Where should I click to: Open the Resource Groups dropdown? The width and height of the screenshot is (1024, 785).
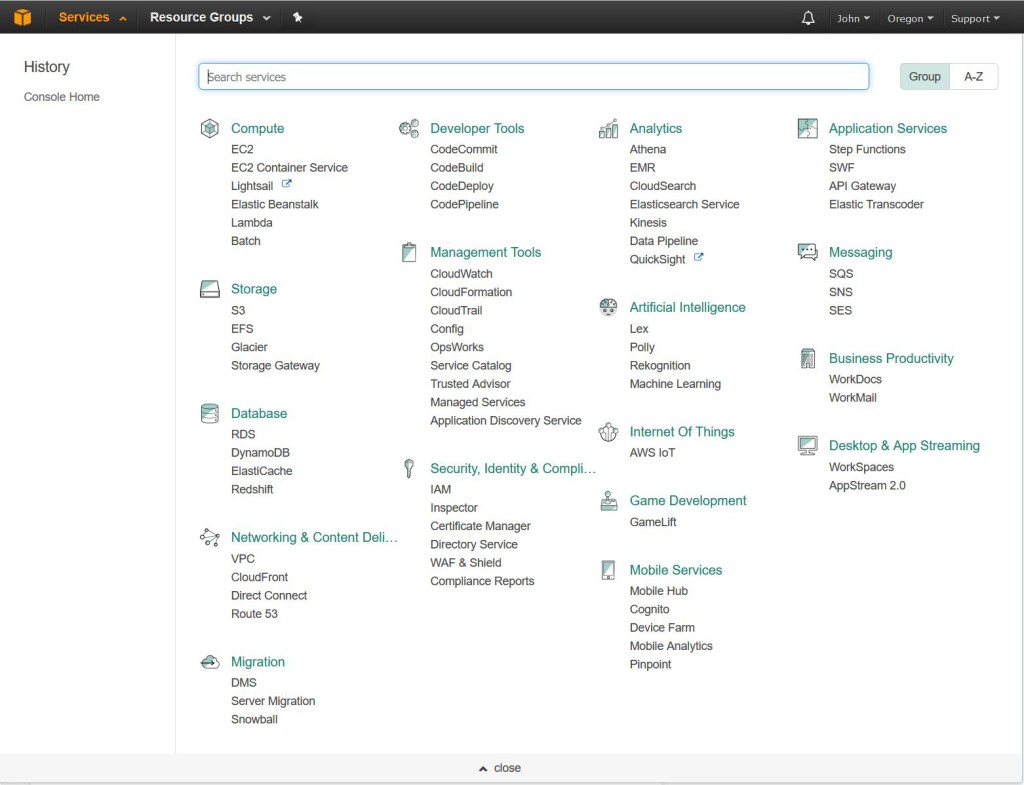(x=210, y=18)
